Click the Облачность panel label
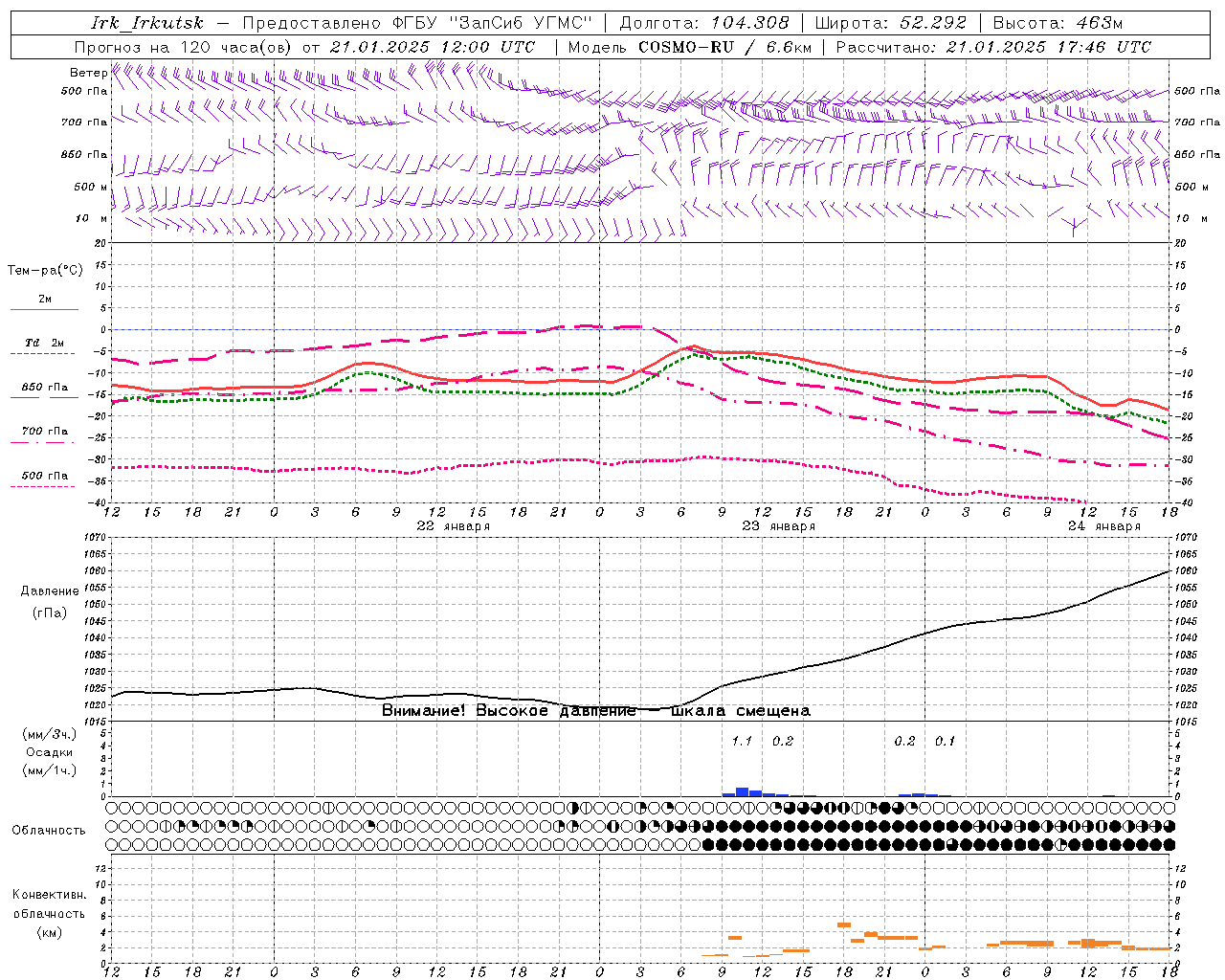 (x=49, y=831)
